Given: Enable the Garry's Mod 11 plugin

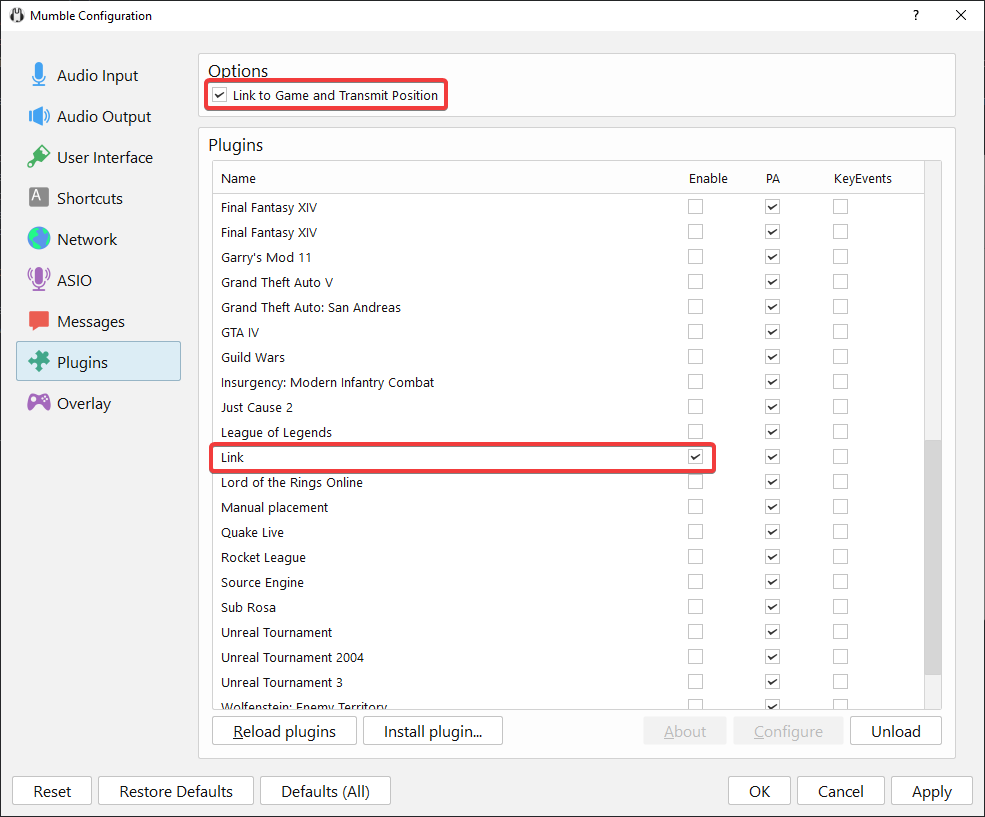Looking at the screenshot, I should click(x=695, y=257).
